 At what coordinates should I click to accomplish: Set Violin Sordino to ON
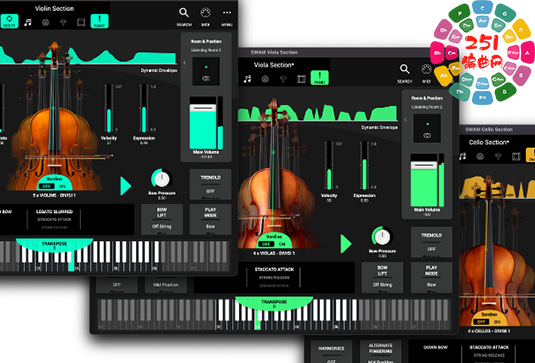62,186
